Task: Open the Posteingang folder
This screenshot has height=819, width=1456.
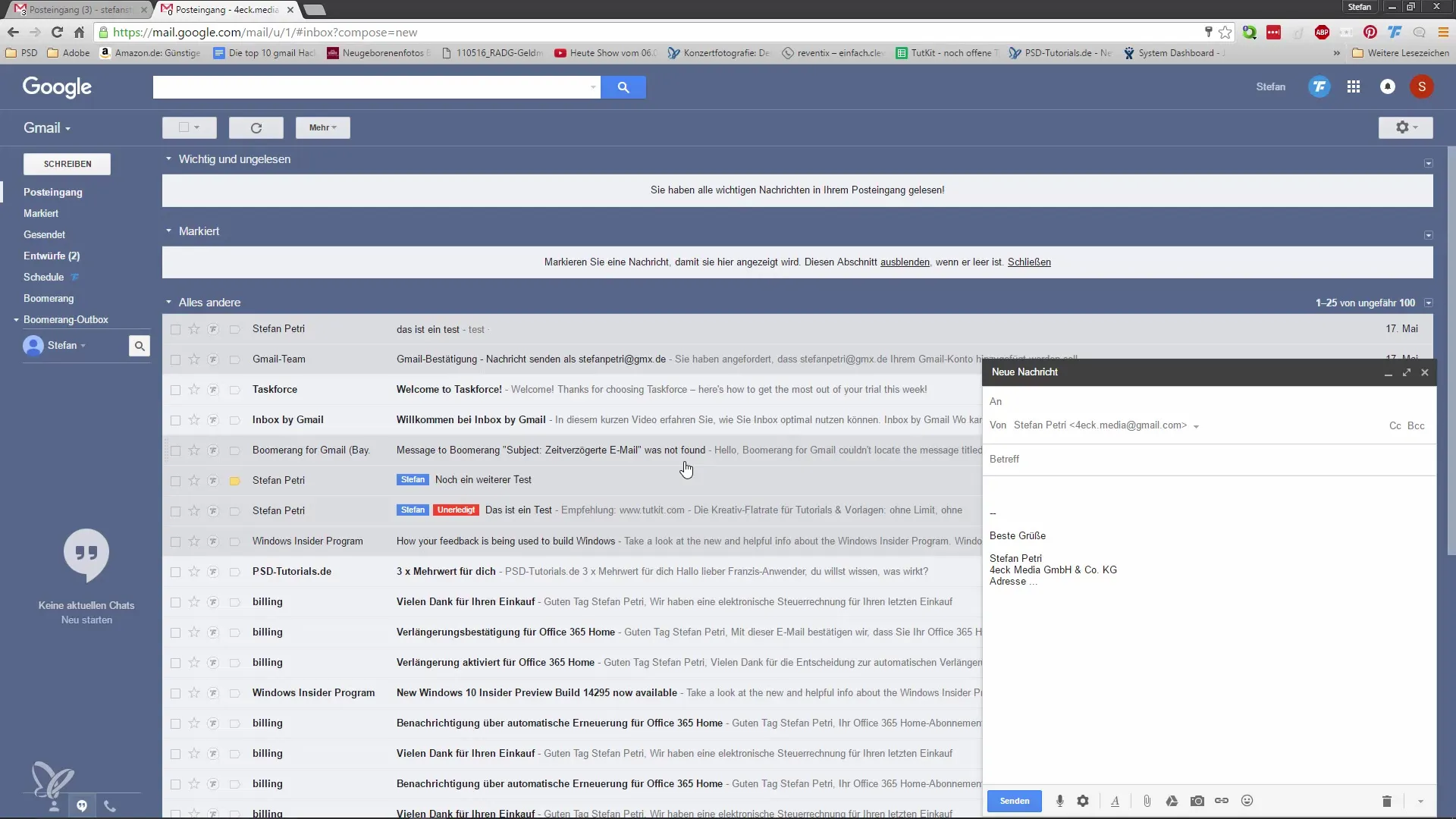Action: click(x=53, y=192)
